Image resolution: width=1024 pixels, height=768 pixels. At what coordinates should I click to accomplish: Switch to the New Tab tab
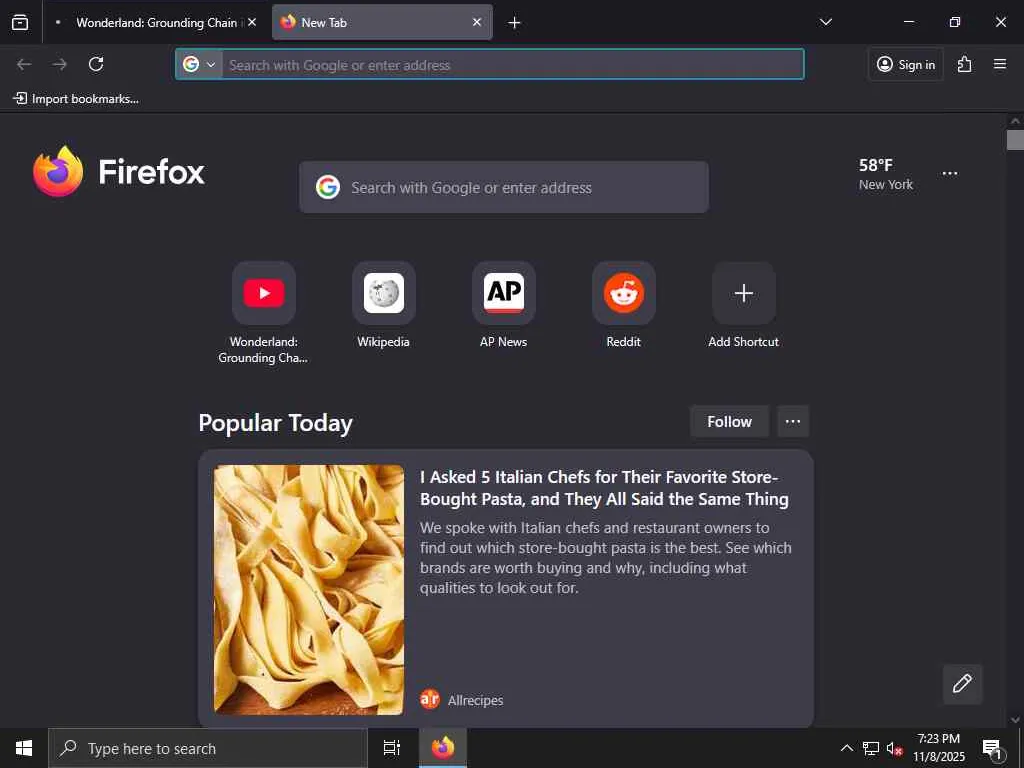tap(382, 22)
